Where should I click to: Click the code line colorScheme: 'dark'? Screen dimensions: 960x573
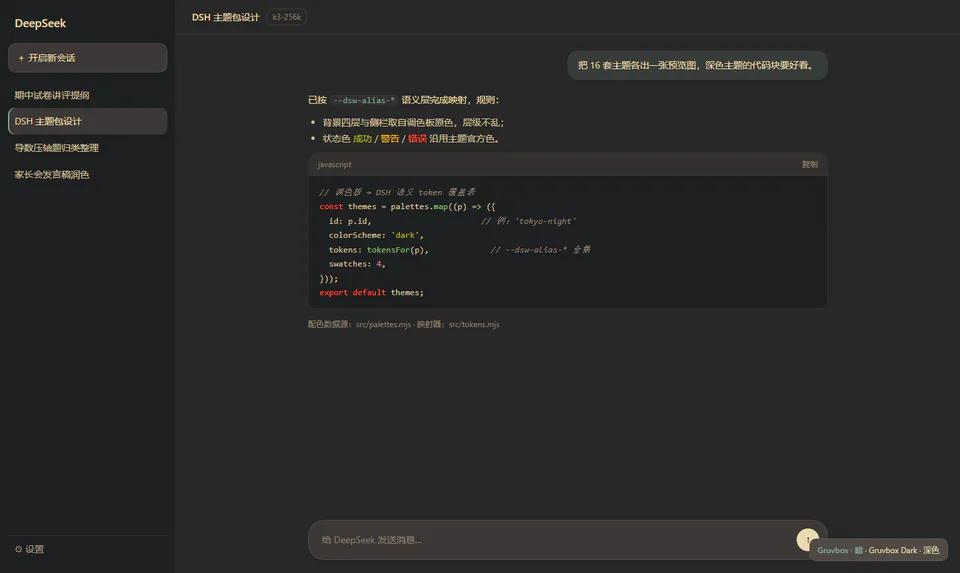click(376, 235)
